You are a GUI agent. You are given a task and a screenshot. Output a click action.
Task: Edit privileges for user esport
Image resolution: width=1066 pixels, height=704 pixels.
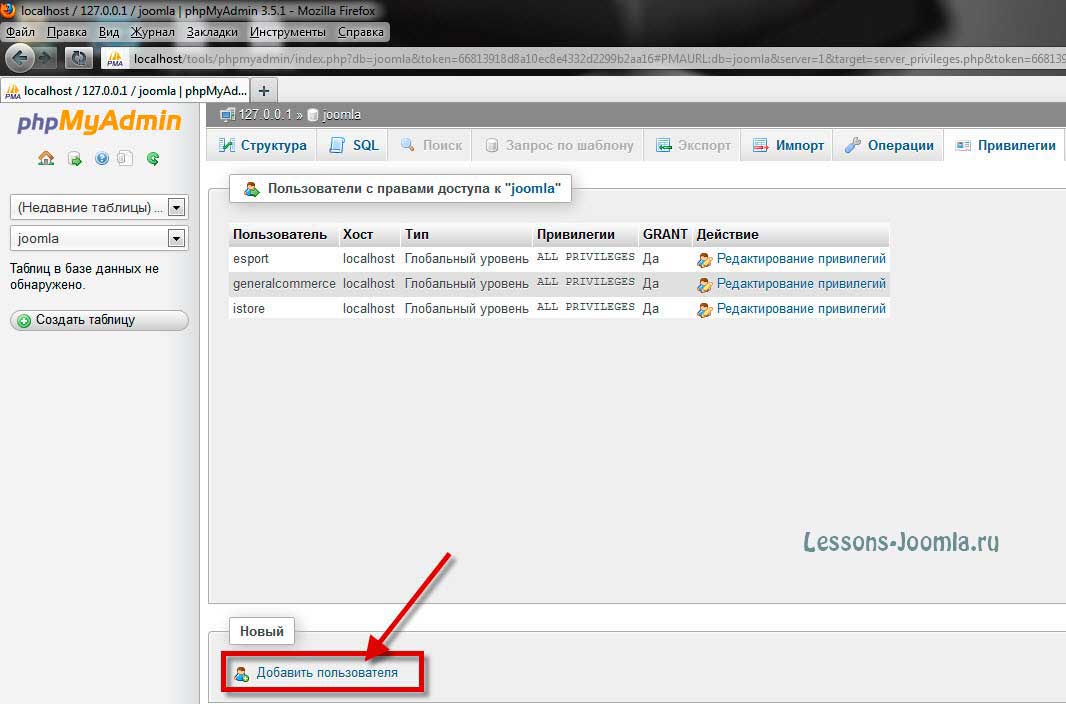click(x=792, y=259)
